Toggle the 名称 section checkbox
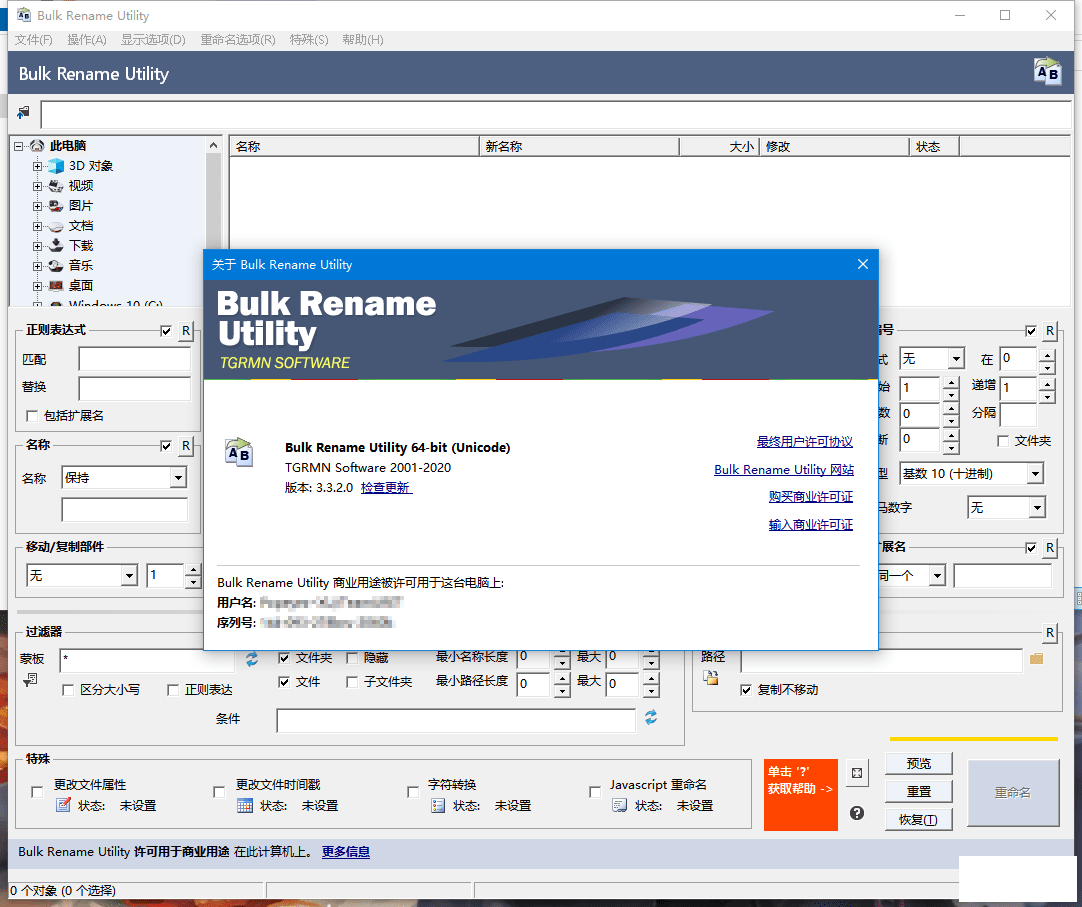Image resolution: width=1082 pixels, height=907 pixels. 166,446
